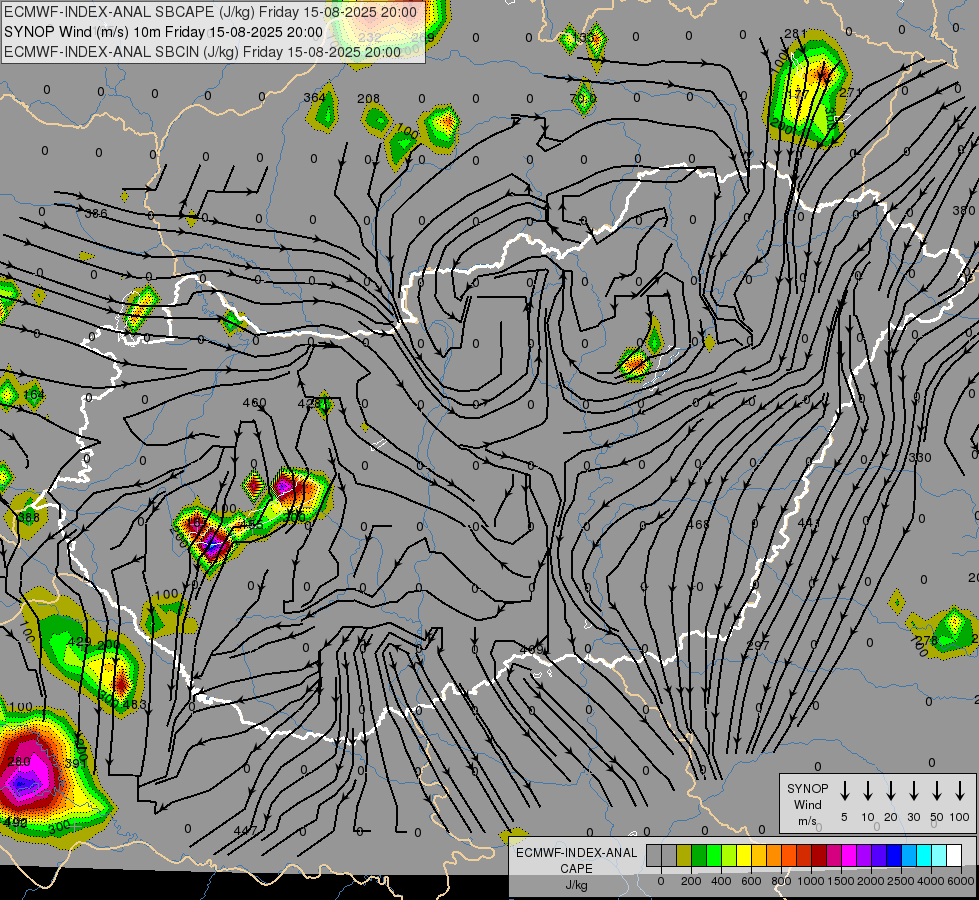Click the map value '278'
979x900 pixels.
point(927,640)
